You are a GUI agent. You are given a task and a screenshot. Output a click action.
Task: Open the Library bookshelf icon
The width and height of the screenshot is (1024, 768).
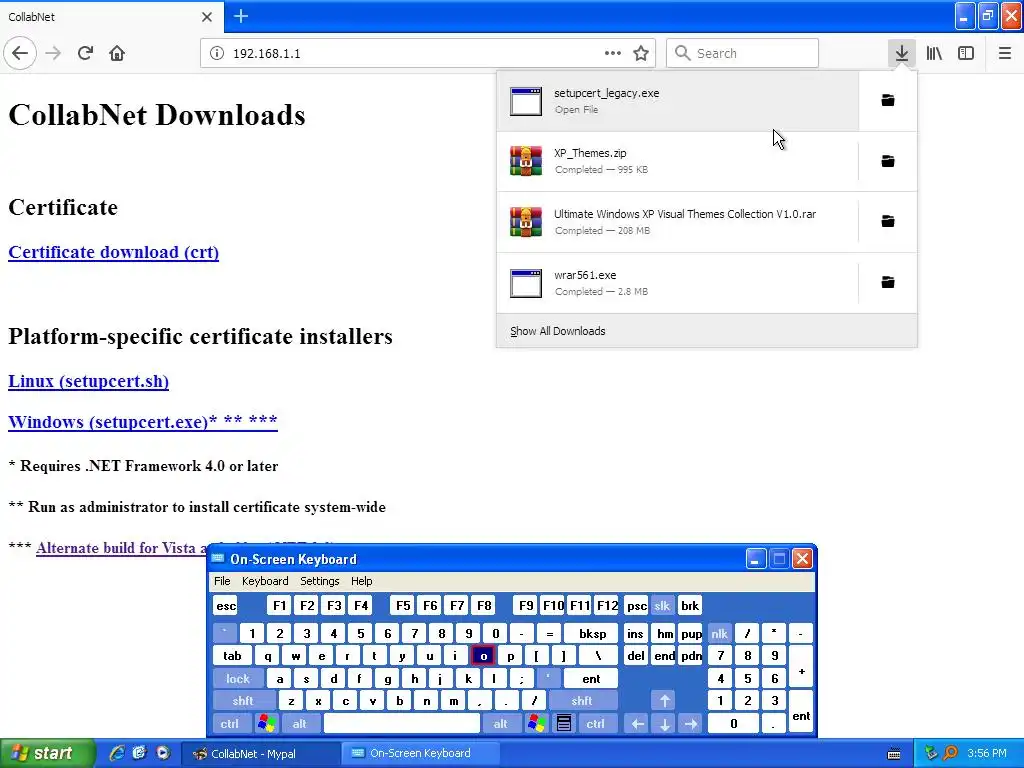pos(934,53)
